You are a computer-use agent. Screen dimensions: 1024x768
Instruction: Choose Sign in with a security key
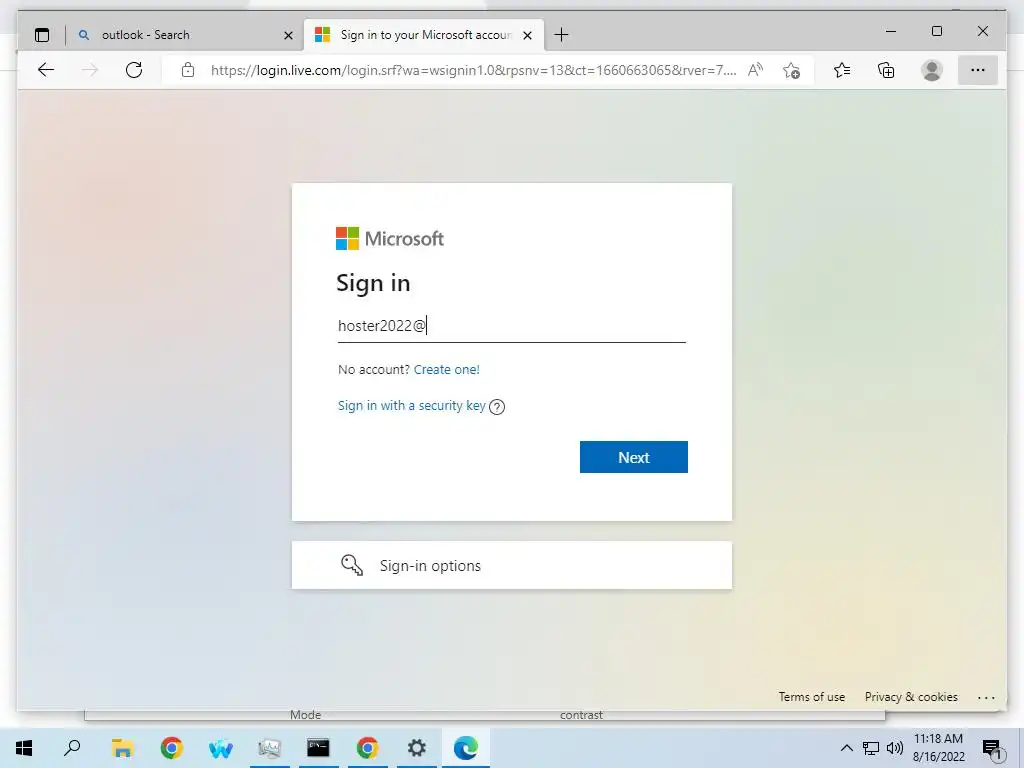coord(411,406)
